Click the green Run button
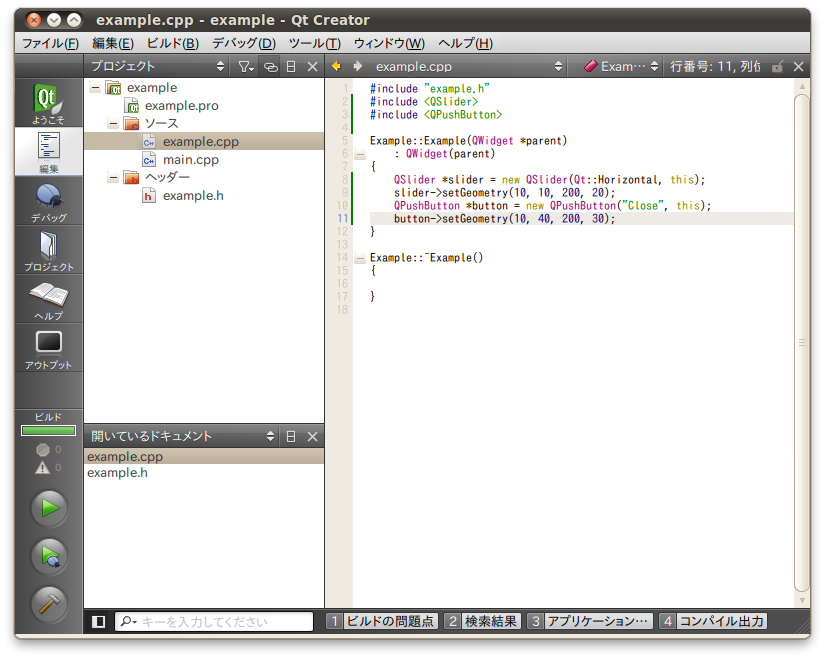 (49, 508)
